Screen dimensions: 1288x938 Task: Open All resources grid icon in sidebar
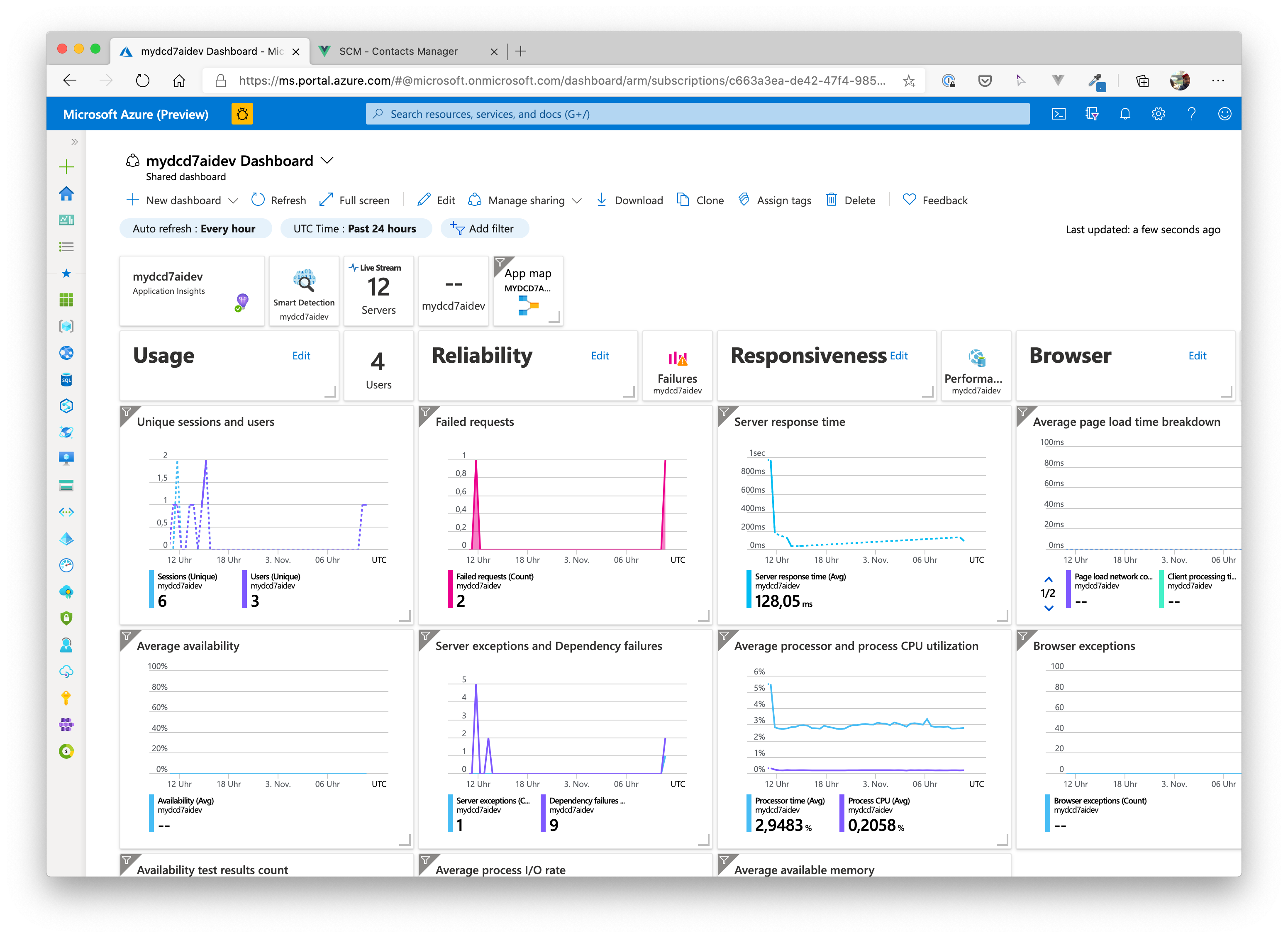(66, 300)
